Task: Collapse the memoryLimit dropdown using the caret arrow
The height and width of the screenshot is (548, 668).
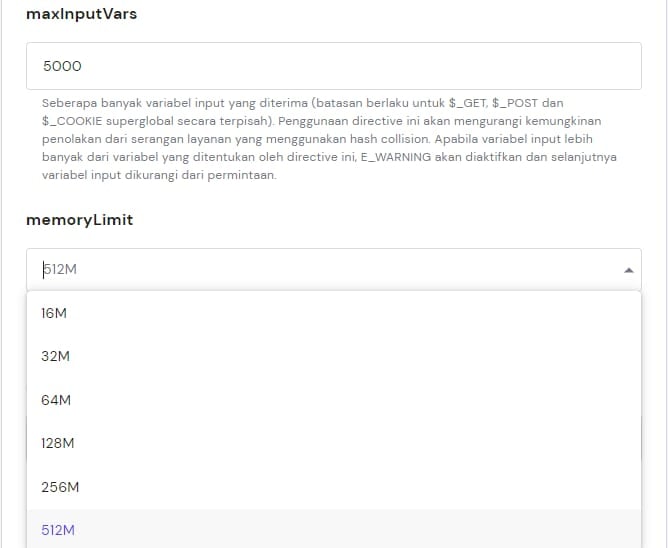Action: [x=628, y=270]
